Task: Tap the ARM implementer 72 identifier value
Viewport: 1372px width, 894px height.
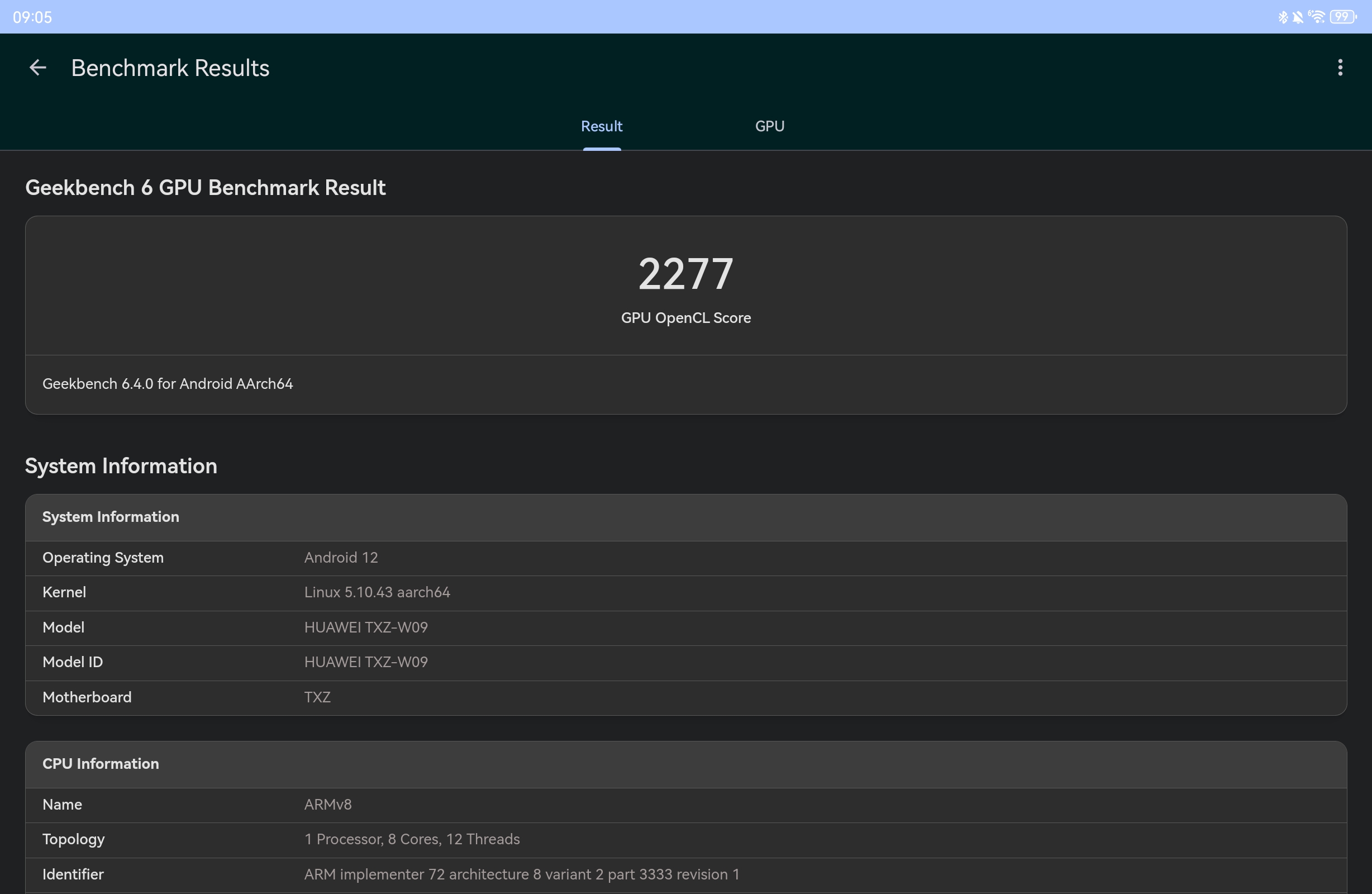Action: 522,874
